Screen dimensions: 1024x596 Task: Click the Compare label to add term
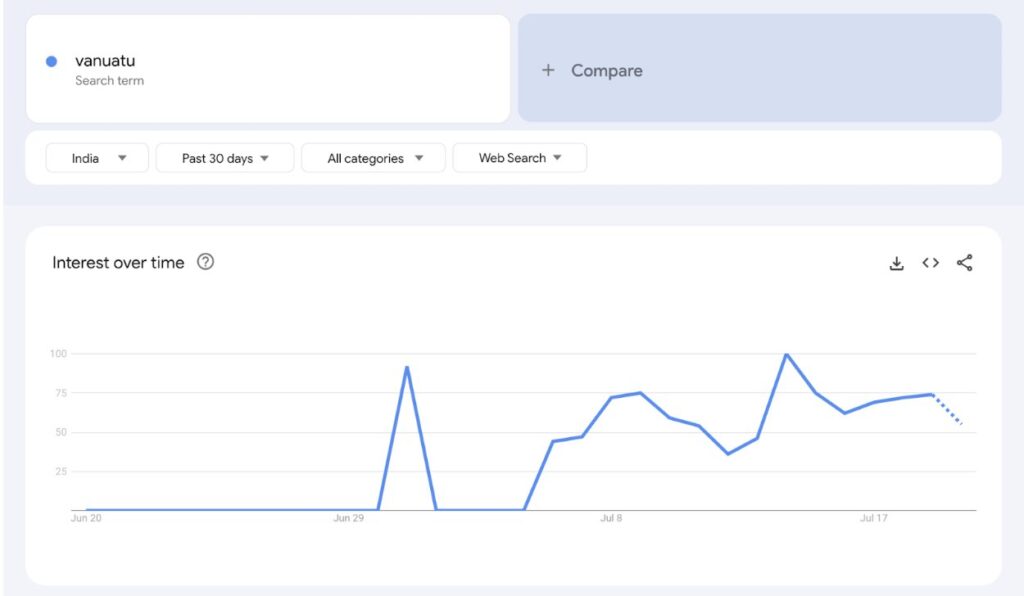606,70
